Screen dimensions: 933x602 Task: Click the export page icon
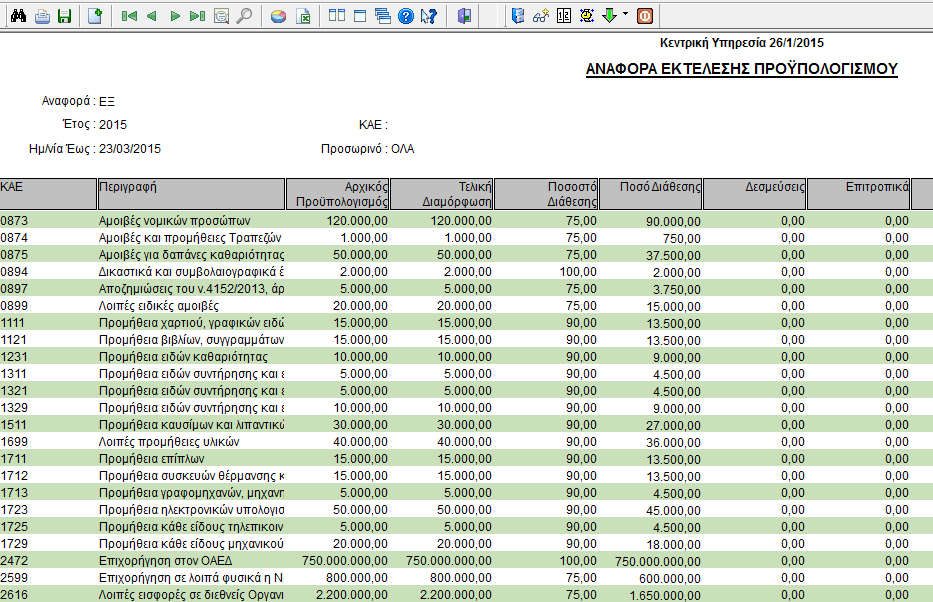click(x=95, y=16)
